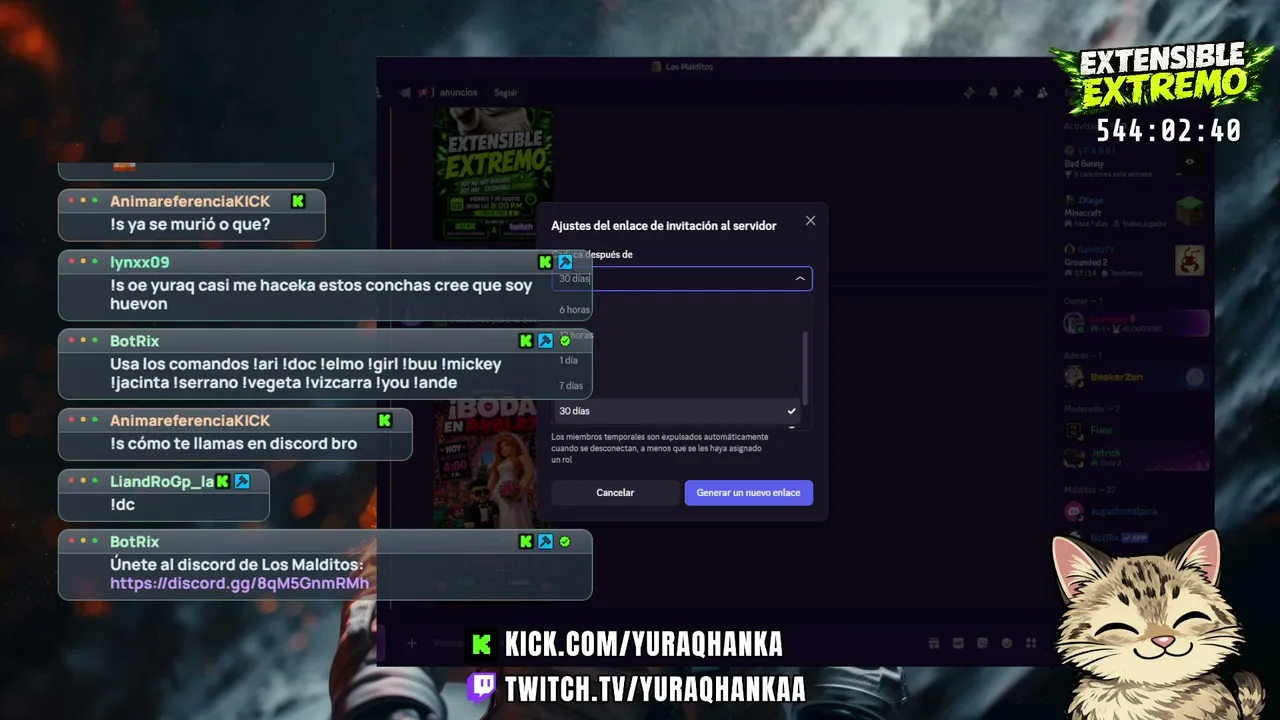
Task: Click the Owner member's avatar
Action: (x=1074, y=323)
